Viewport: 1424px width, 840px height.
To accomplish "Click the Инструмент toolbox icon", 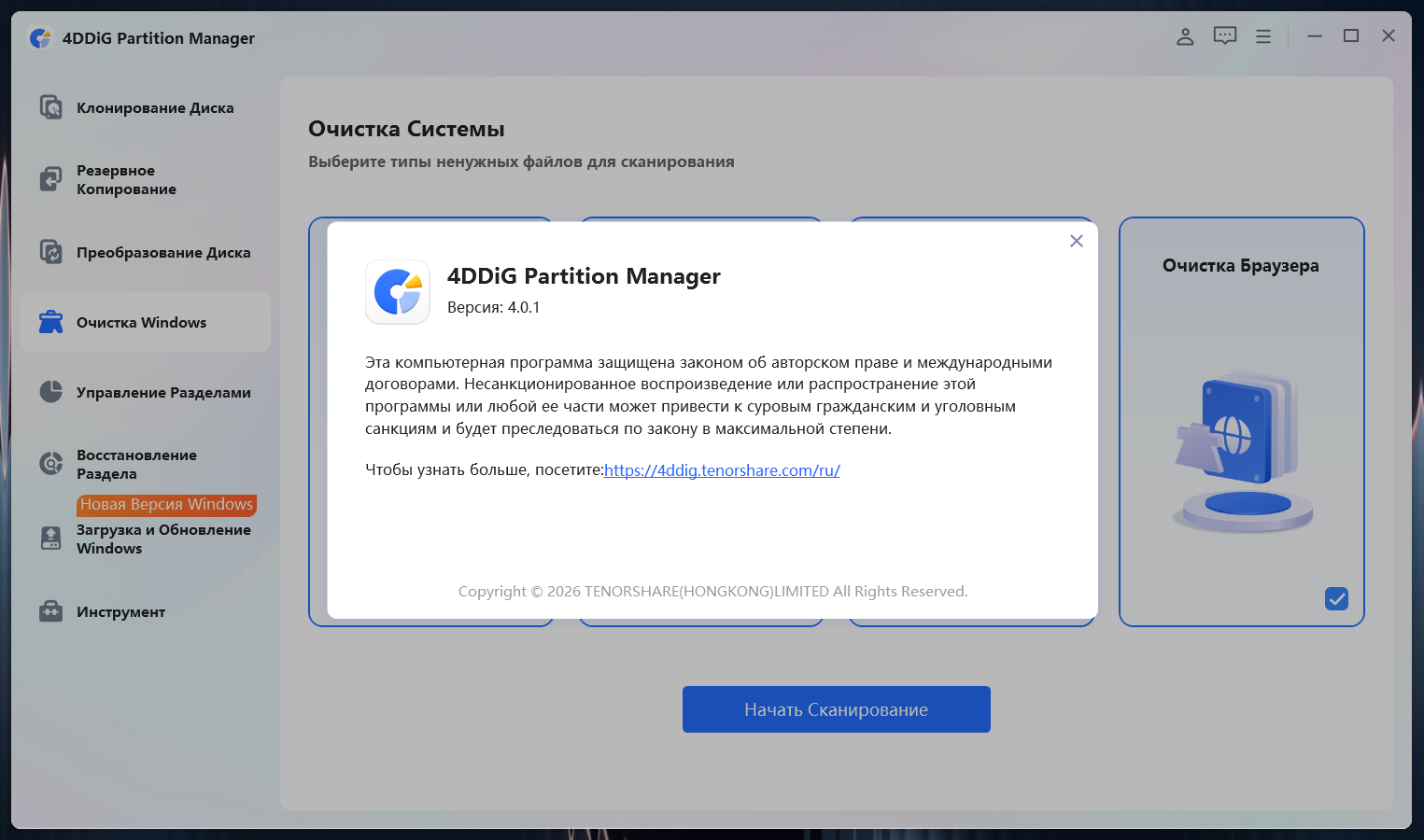I will (50, 611).
